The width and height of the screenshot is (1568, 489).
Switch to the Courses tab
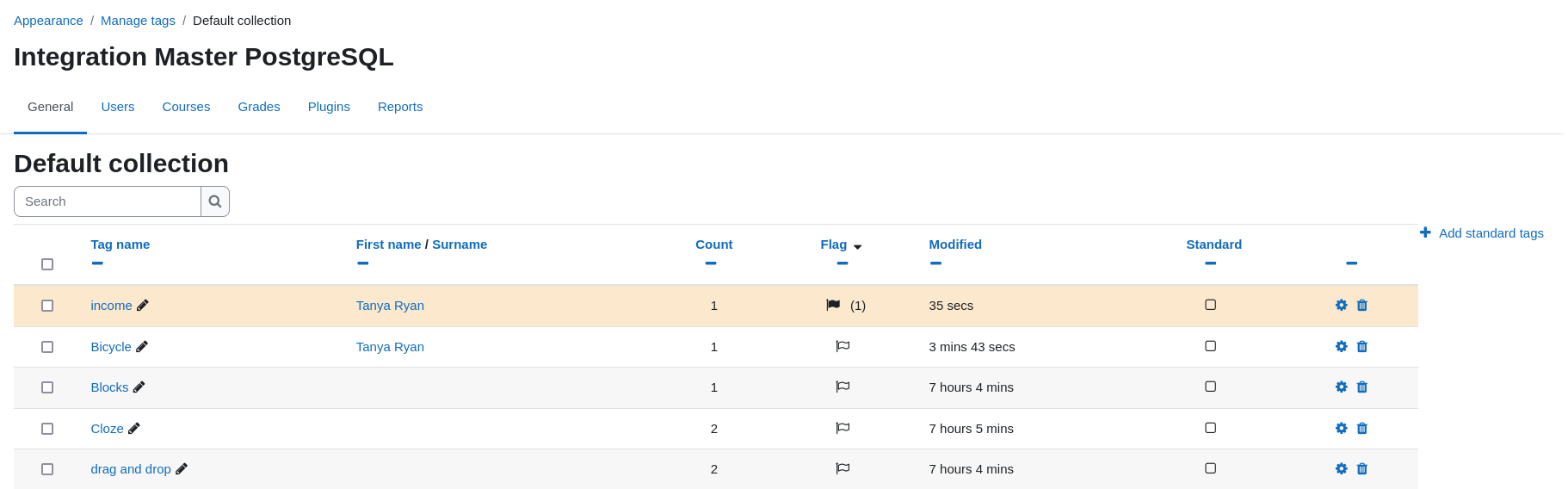186,107
